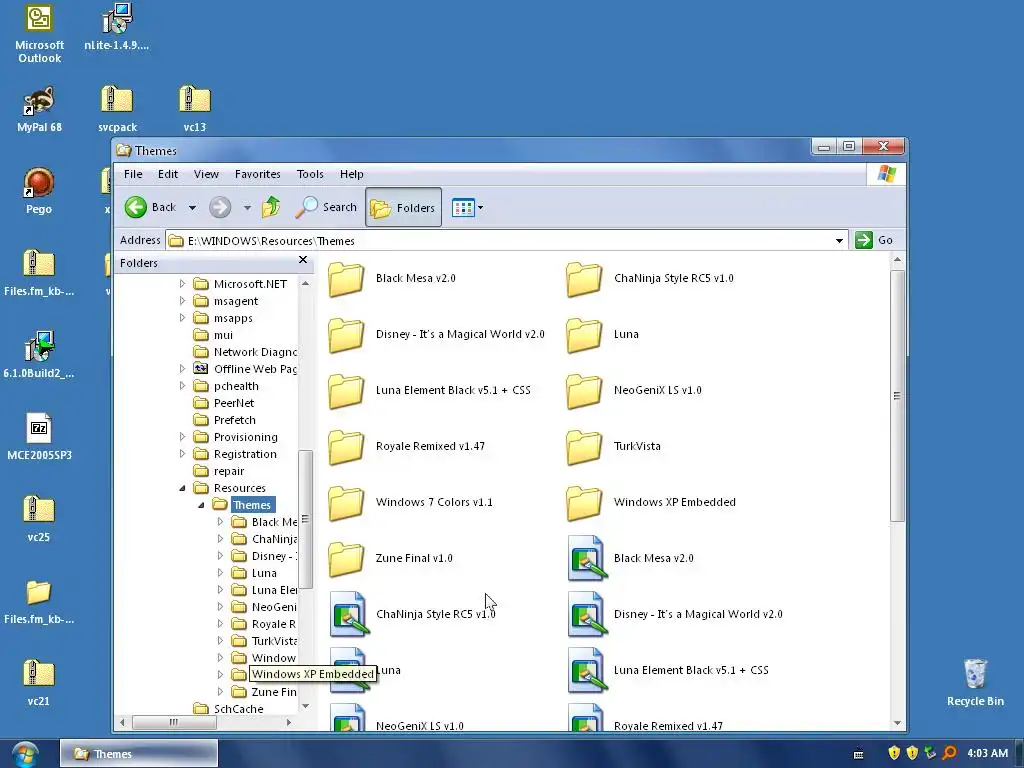
Task: Select the vc25 zip icon on desktop
Action: 39,519
